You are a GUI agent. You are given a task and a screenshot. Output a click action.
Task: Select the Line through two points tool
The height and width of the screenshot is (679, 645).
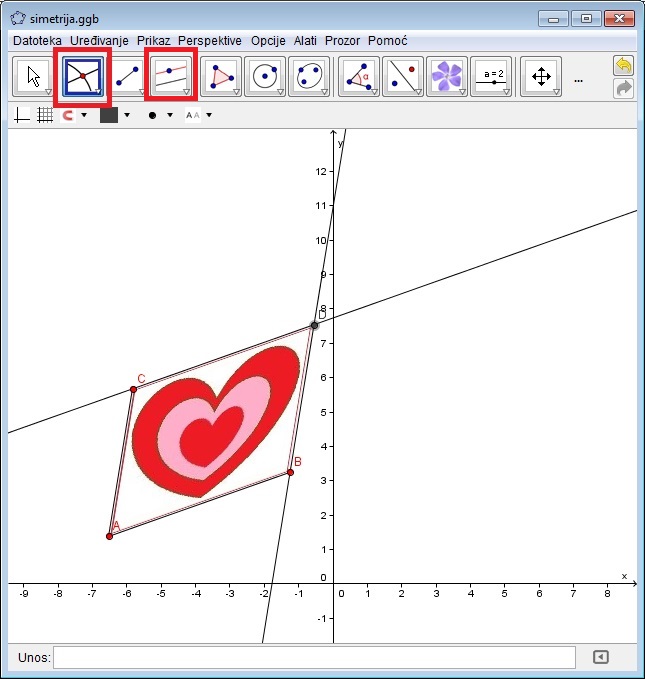(127, 76)
